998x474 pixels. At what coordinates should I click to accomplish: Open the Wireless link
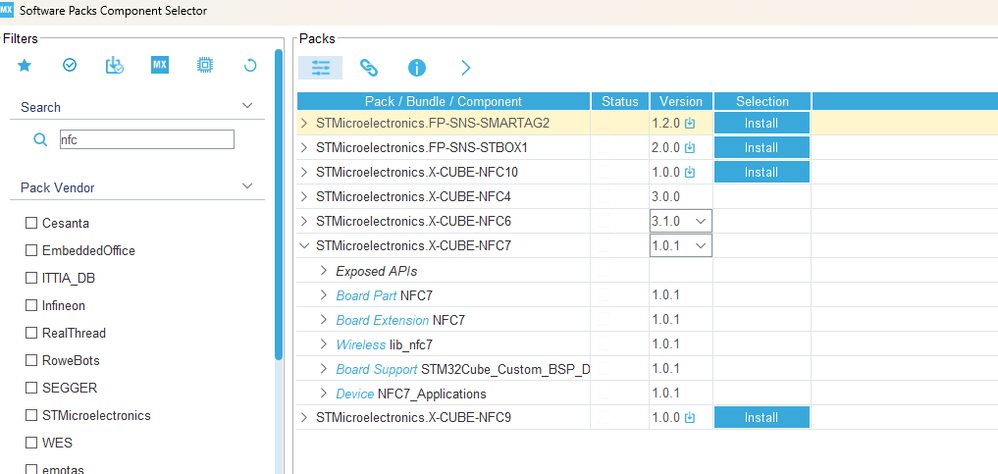click(x=361, y=344)
